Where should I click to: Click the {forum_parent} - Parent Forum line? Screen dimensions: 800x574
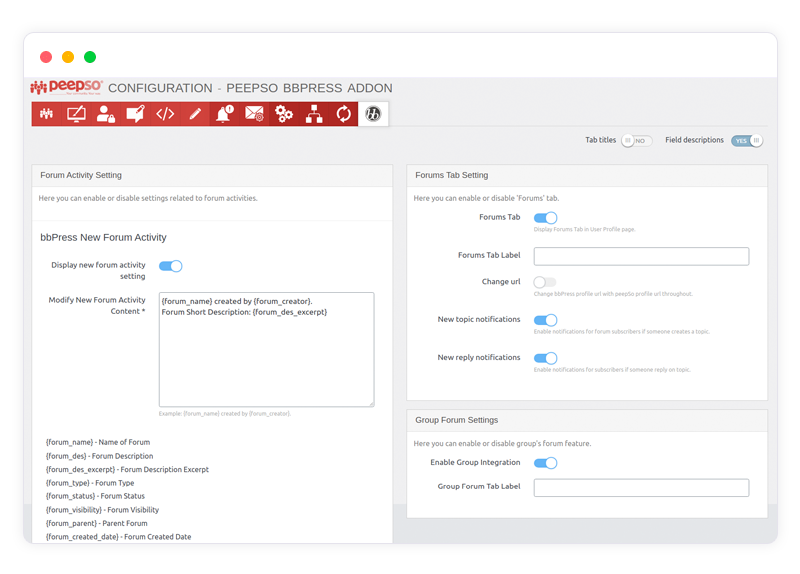tap(96, 523)
